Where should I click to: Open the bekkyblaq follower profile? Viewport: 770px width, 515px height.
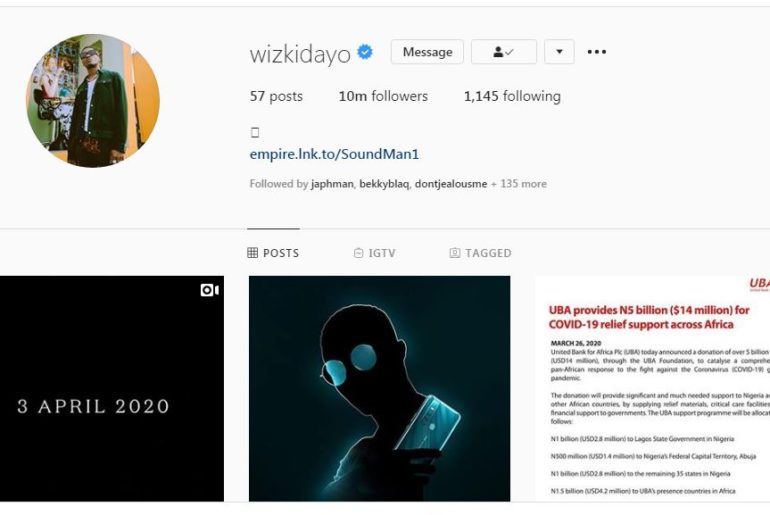tap(384, 184)
